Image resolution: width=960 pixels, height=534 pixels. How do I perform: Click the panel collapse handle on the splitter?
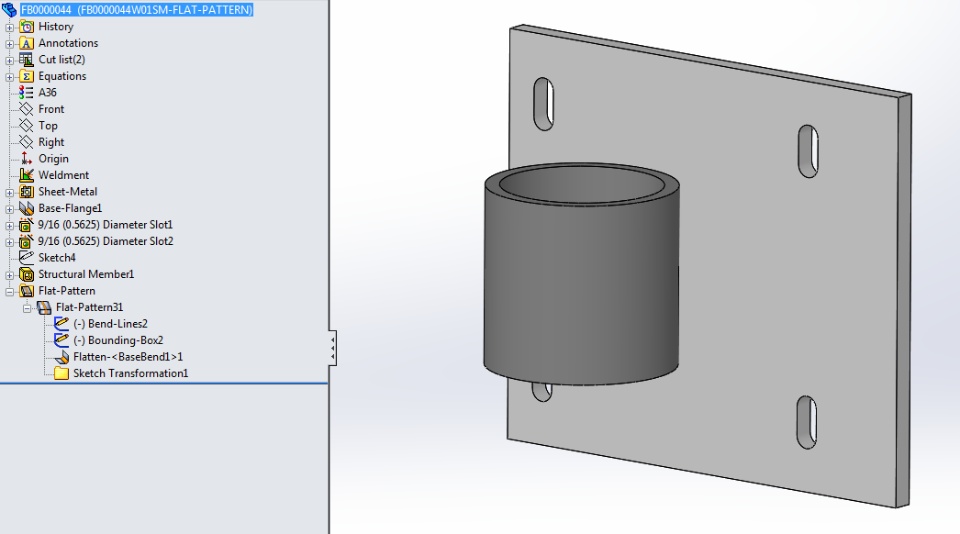332,348
